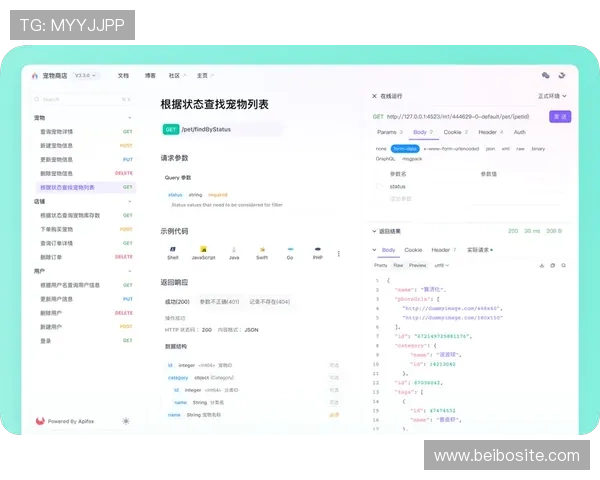Select the GraphQL body type
This screenshot has width=600, height=480.
[x=385, y=158]
